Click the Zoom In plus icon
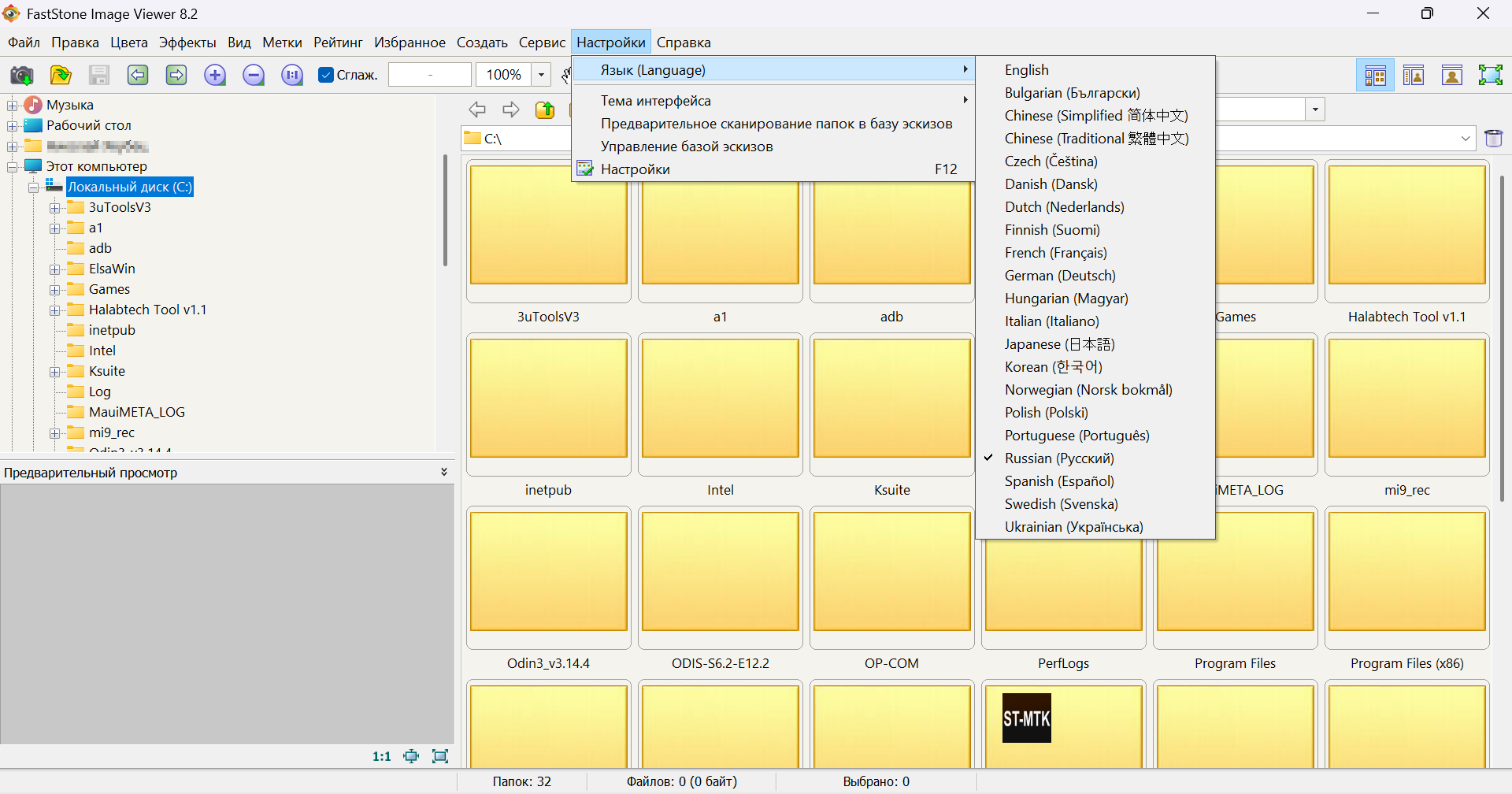Screen dimensions: 1512x794 (x=215, y=76)
